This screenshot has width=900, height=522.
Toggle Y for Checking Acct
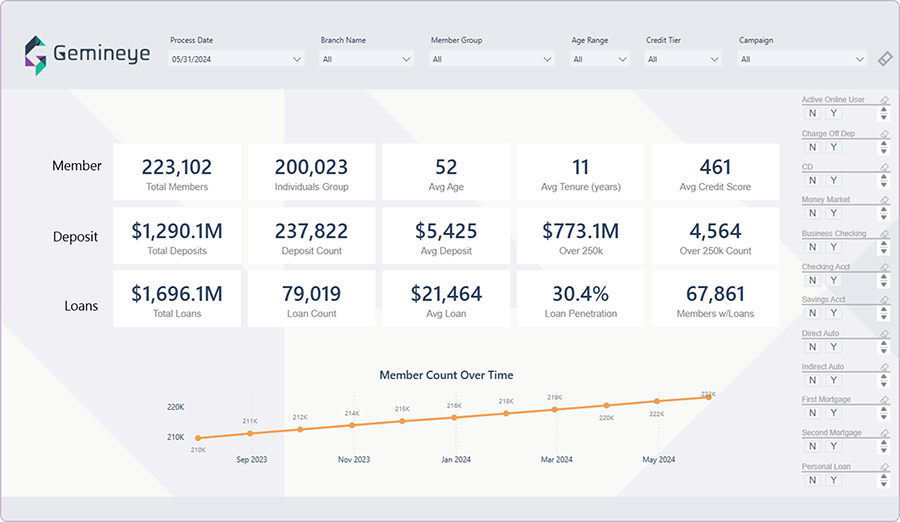(833, 281)
